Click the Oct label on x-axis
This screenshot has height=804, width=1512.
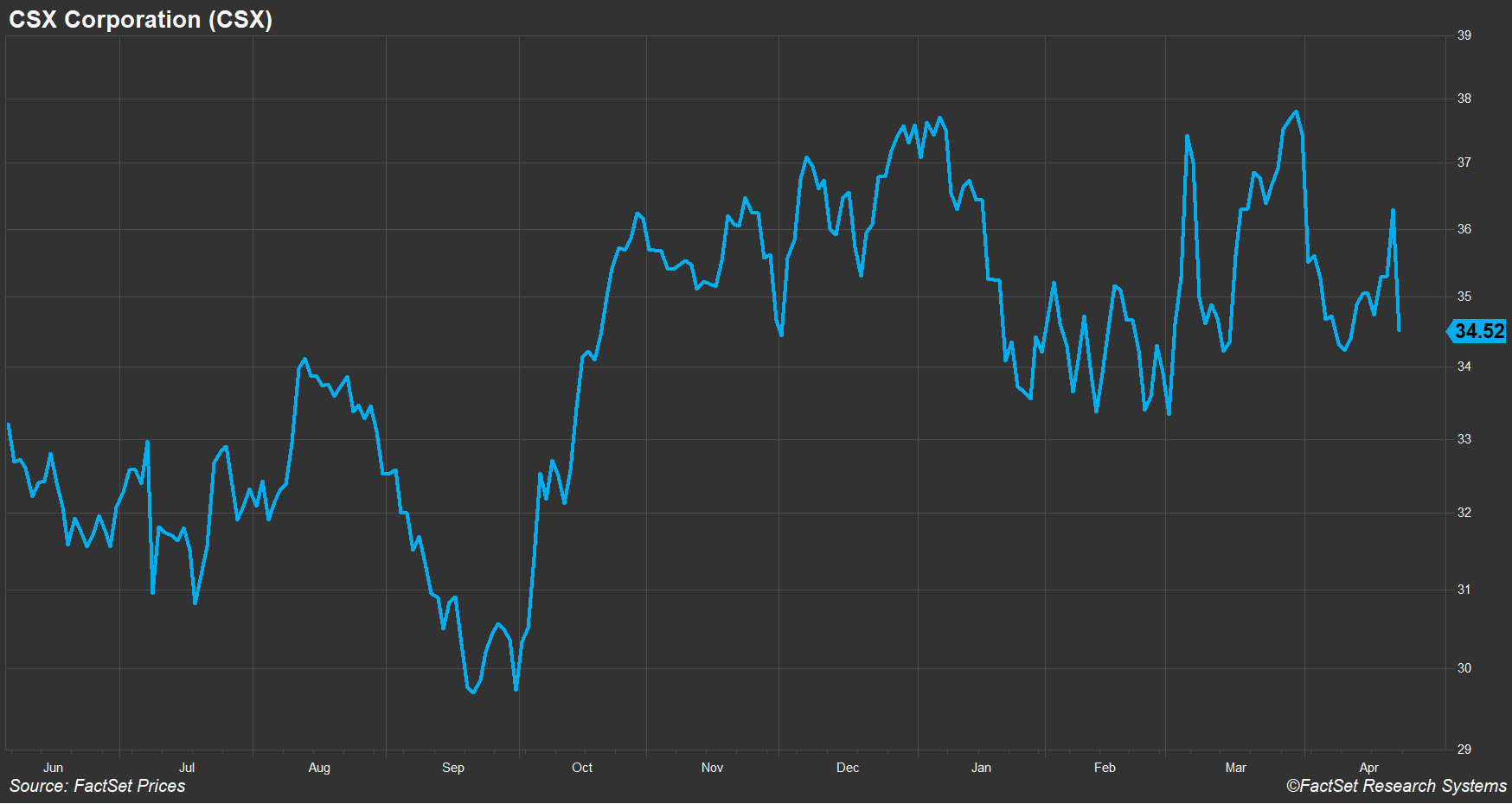coord(582,768)
